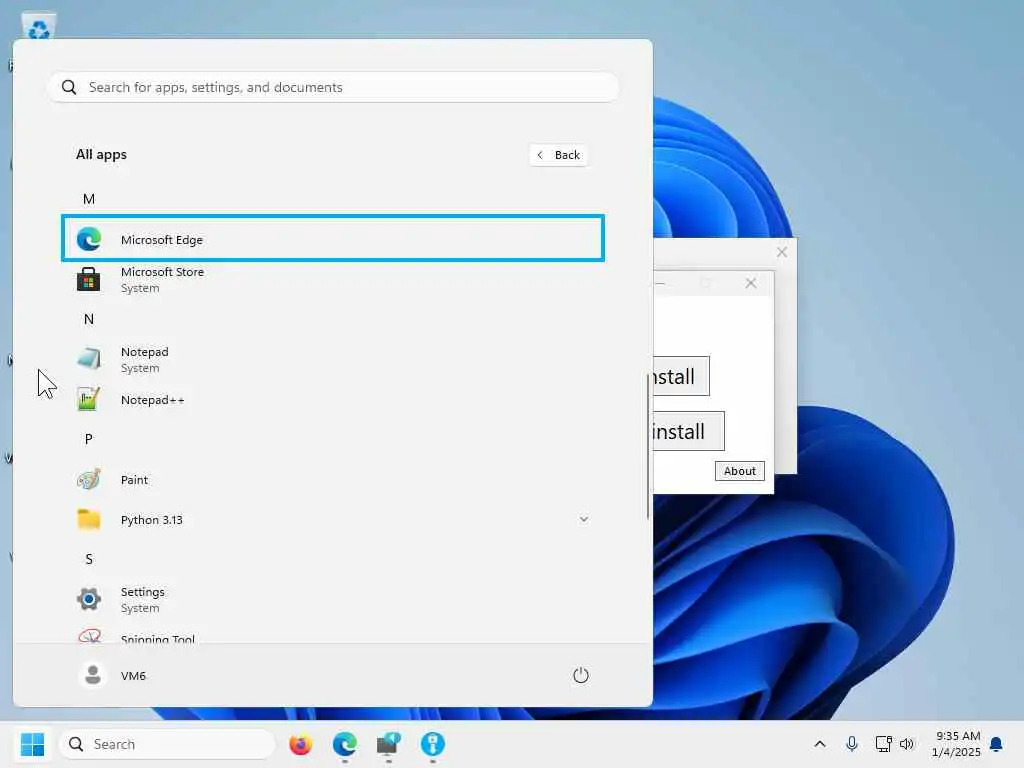Jump to the letter P header

89,439
